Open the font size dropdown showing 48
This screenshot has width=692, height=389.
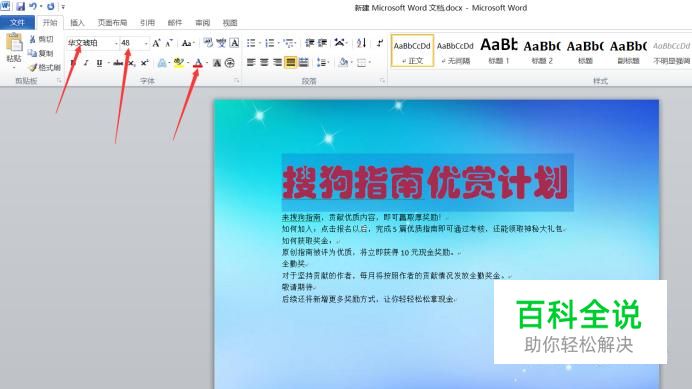tap(146, 43)
